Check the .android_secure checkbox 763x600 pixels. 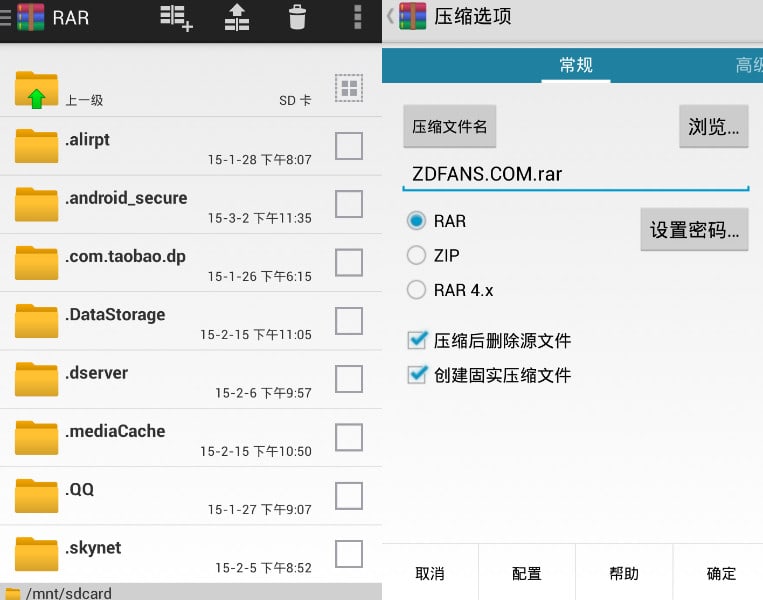point(349,204)
